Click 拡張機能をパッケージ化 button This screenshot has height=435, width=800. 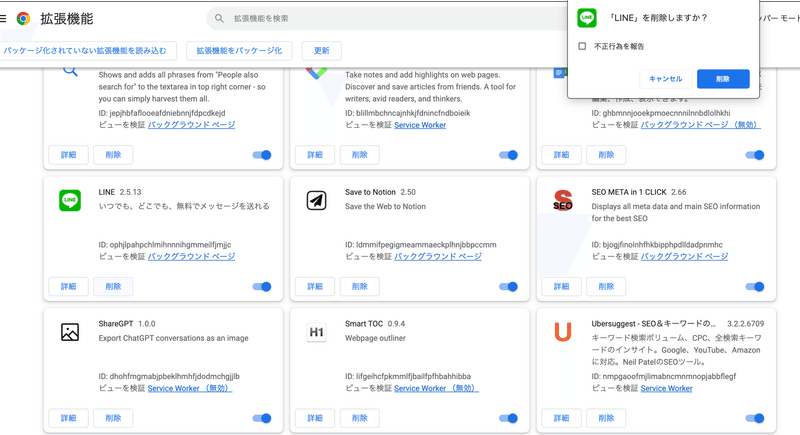[239, 51]
